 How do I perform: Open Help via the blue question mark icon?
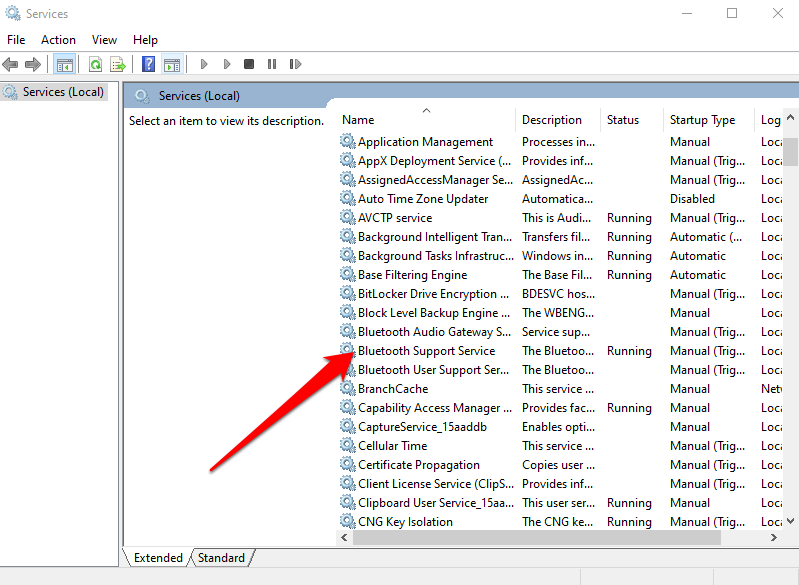(x=148, y=64)
